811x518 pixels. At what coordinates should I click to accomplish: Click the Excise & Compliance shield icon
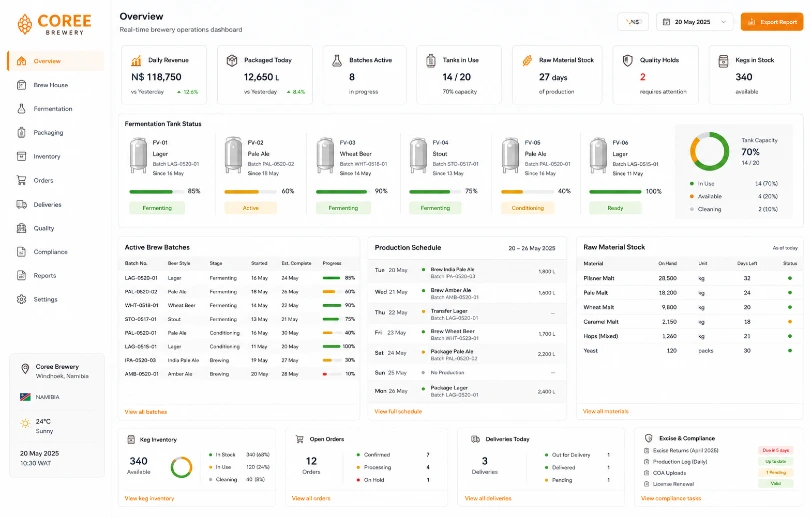pyautogui.click(x=648, y=438)
